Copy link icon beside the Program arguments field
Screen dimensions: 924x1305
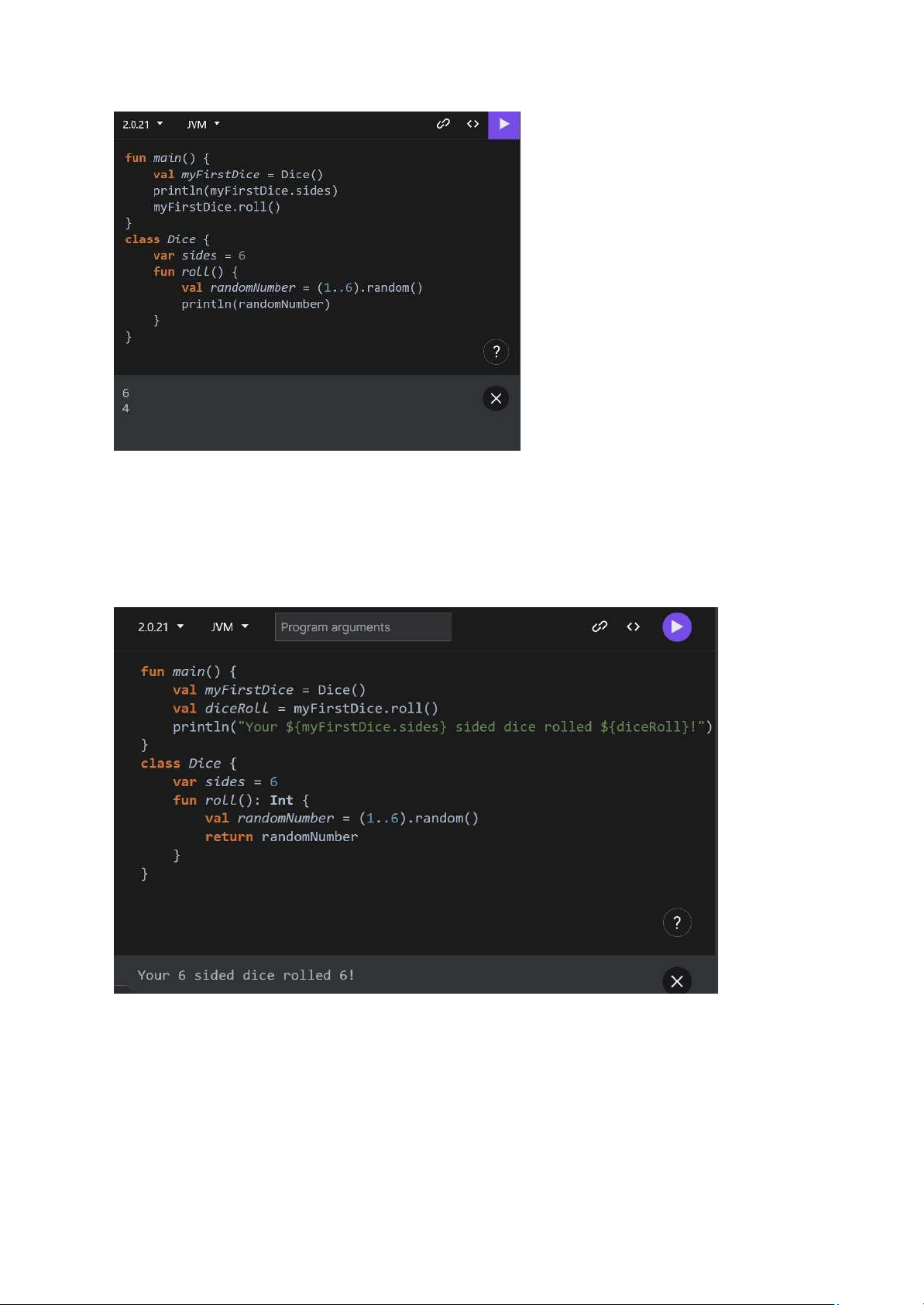(x=599, y=627)
